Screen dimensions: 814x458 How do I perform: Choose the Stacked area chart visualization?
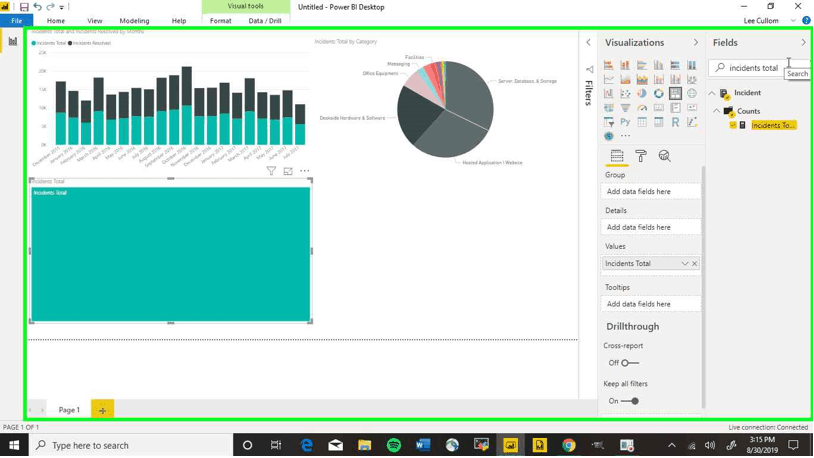[x=642, y=79]
